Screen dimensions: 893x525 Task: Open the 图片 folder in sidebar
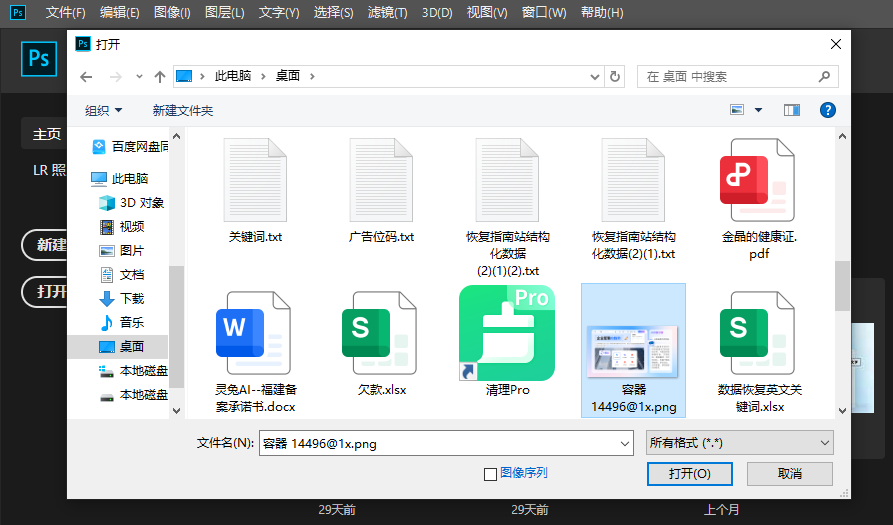[122, 251]
